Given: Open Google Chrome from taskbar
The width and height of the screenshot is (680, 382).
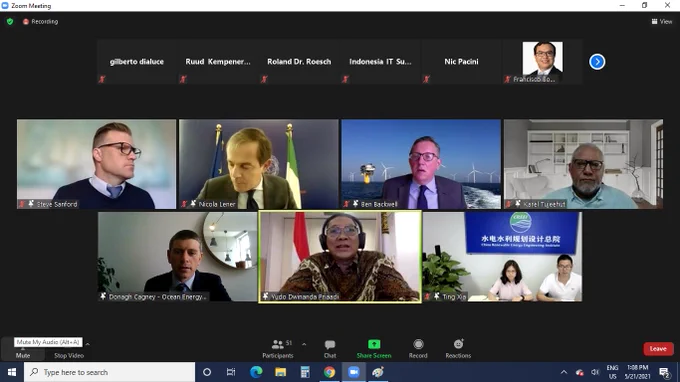Looking at the screenshot, I should (329, 372).
